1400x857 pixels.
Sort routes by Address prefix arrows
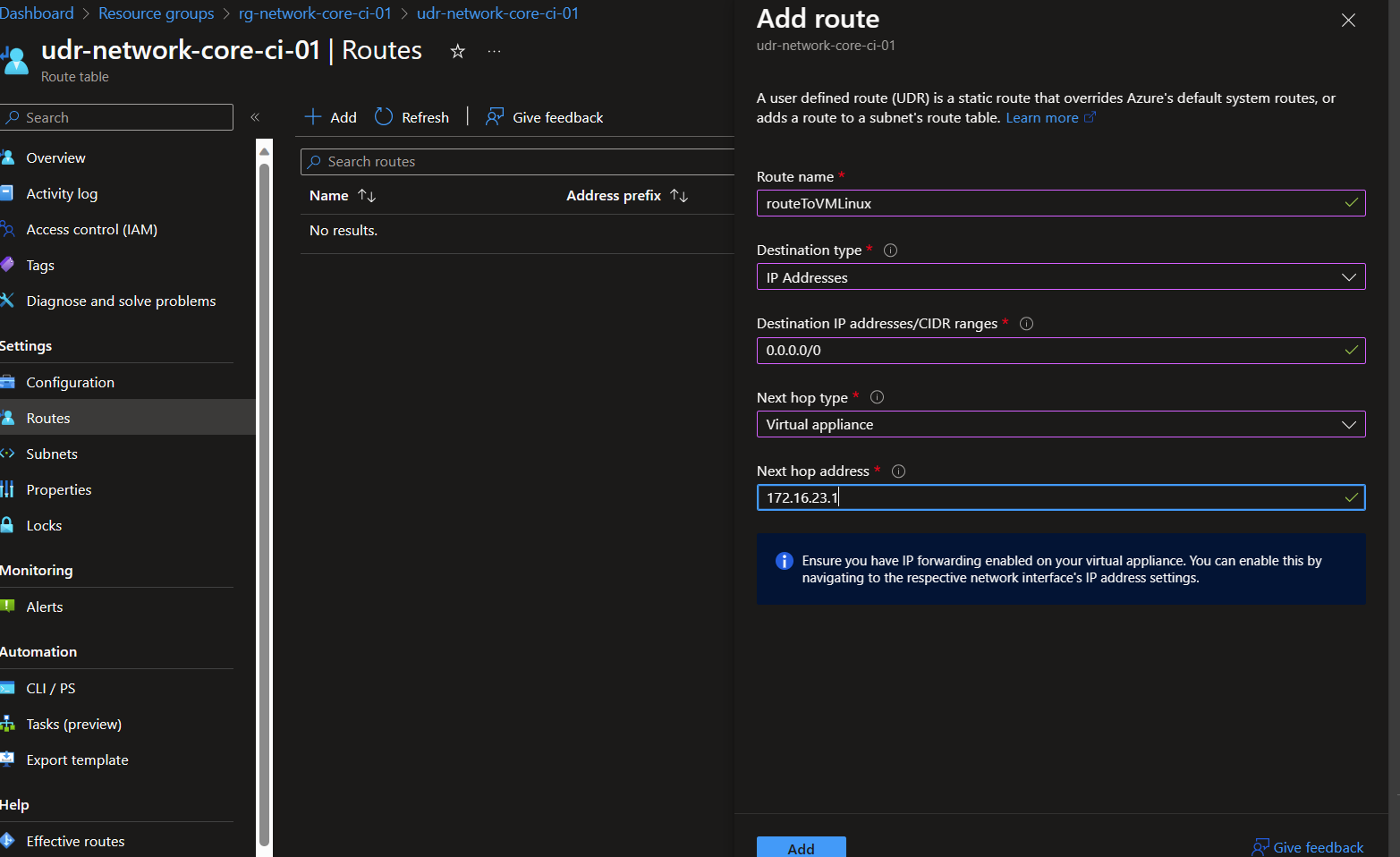point(679,195)
